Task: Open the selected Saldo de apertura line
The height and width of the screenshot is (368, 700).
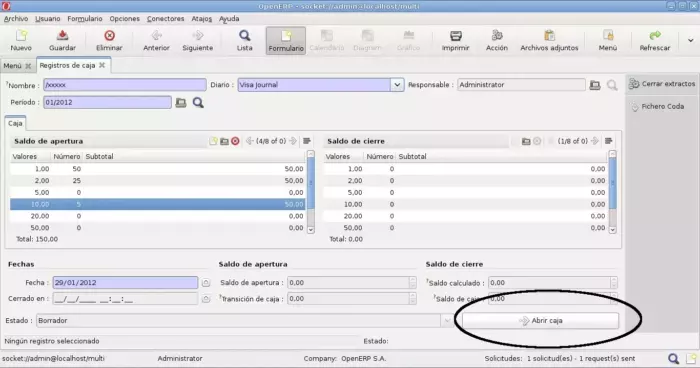Action: pyautogui.click(x=224, y=141)
